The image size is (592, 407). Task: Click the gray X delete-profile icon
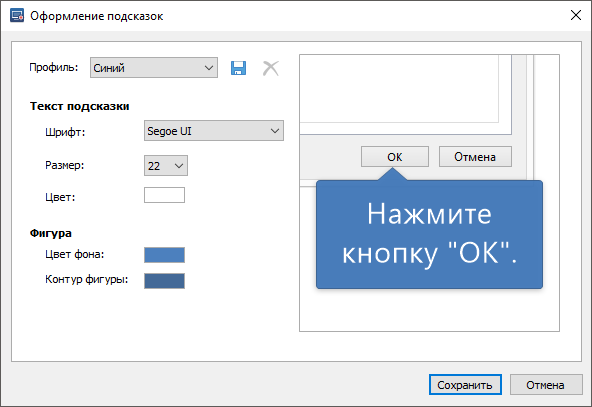click(271, 68)
